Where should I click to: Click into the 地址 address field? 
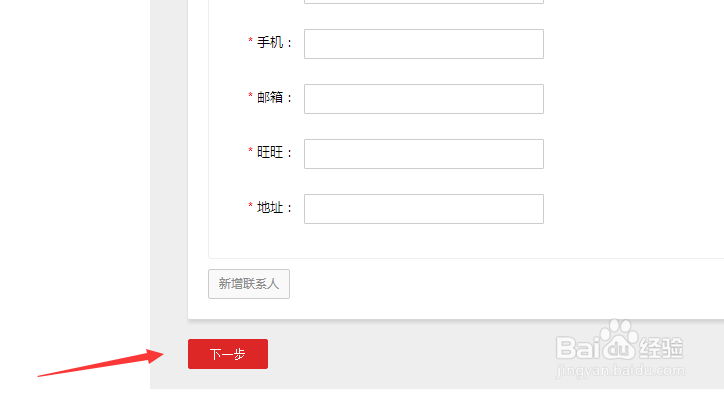[423, 209]
